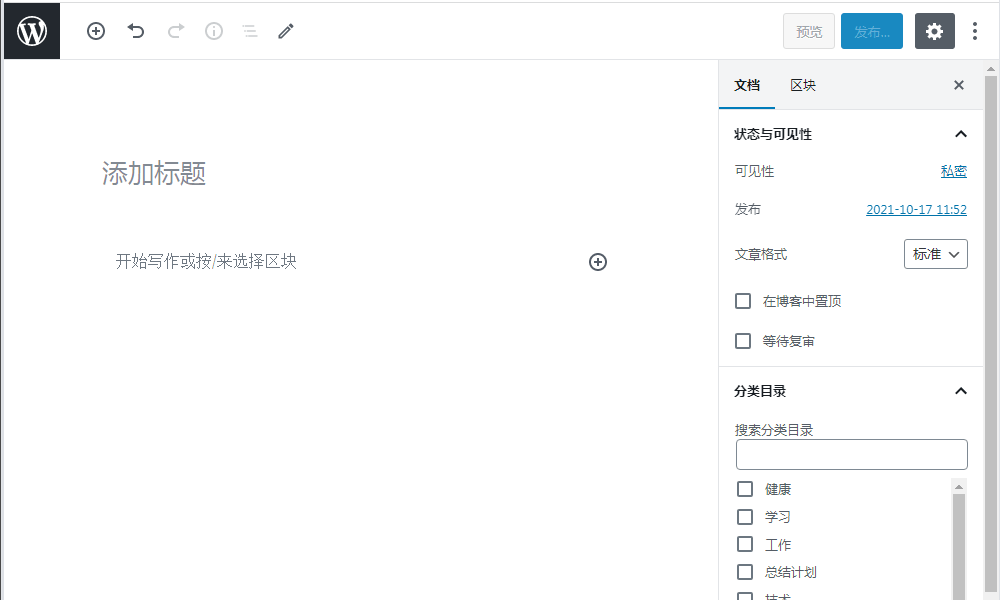
Task: Select the edit (pencil) tool icon
Action: click(x=285, y=31)
